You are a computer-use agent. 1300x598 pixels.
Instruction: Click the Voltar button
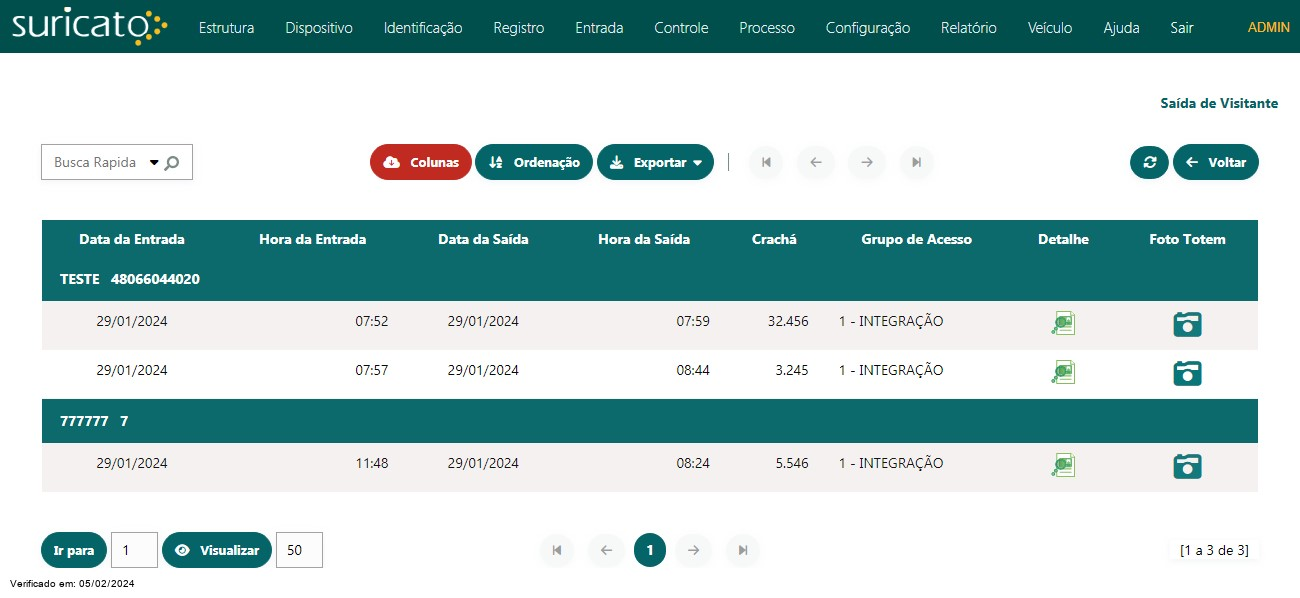pyautogui.click(x=1216, y=162)
